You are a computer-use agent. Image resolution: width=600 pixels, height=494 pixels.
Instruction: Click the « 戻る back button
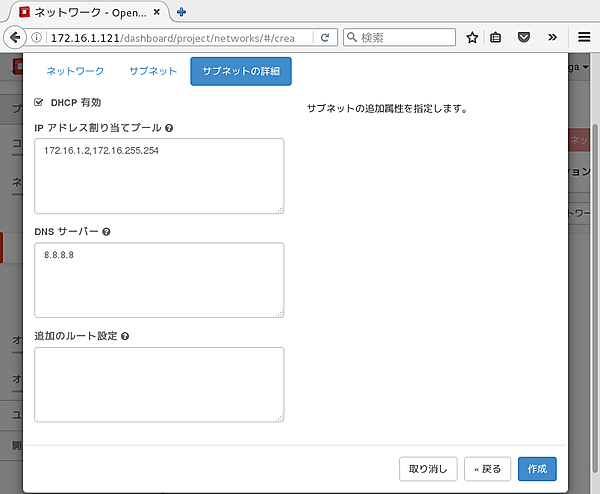488,469
